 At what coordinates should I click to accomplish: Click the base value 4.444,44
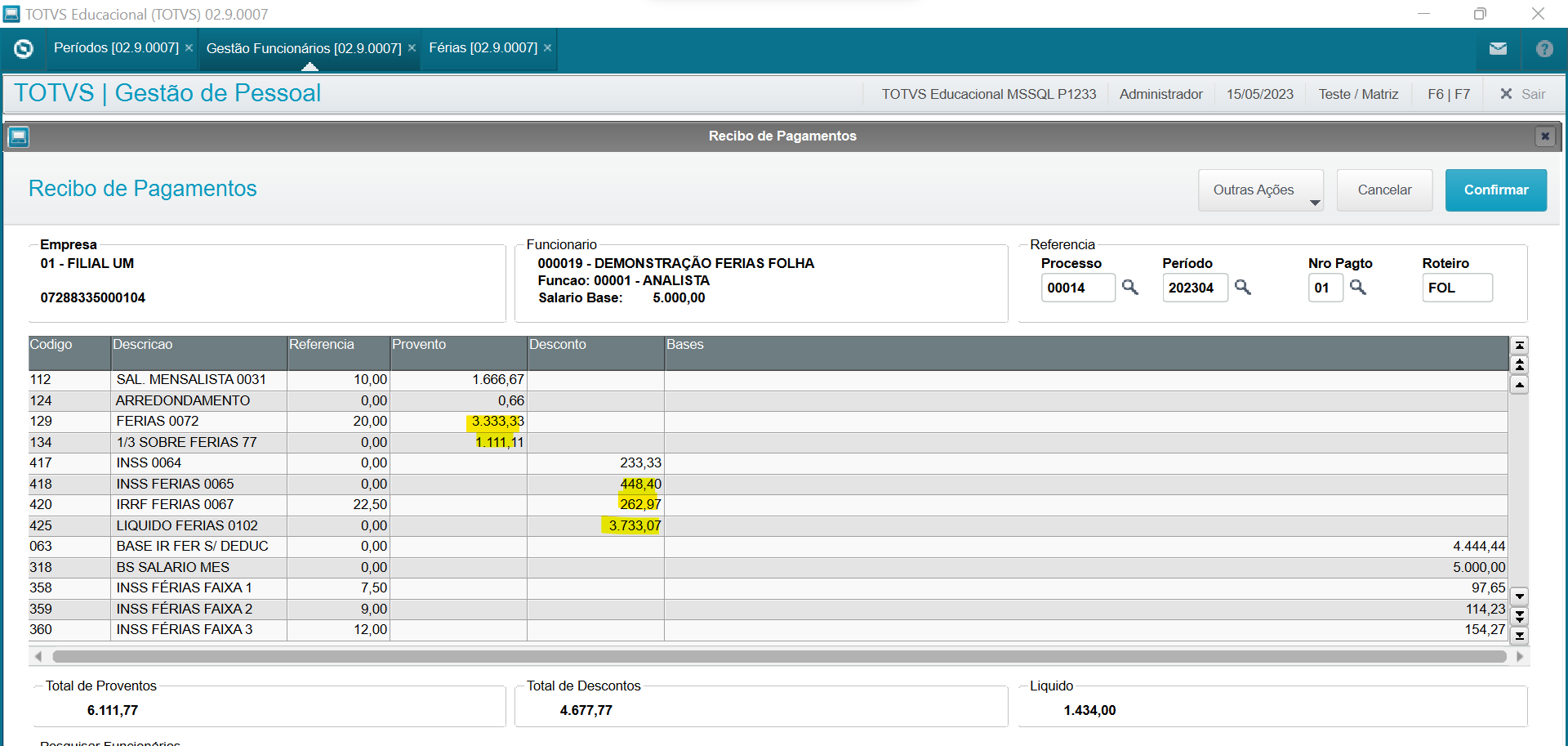[x=1479, y=547]
